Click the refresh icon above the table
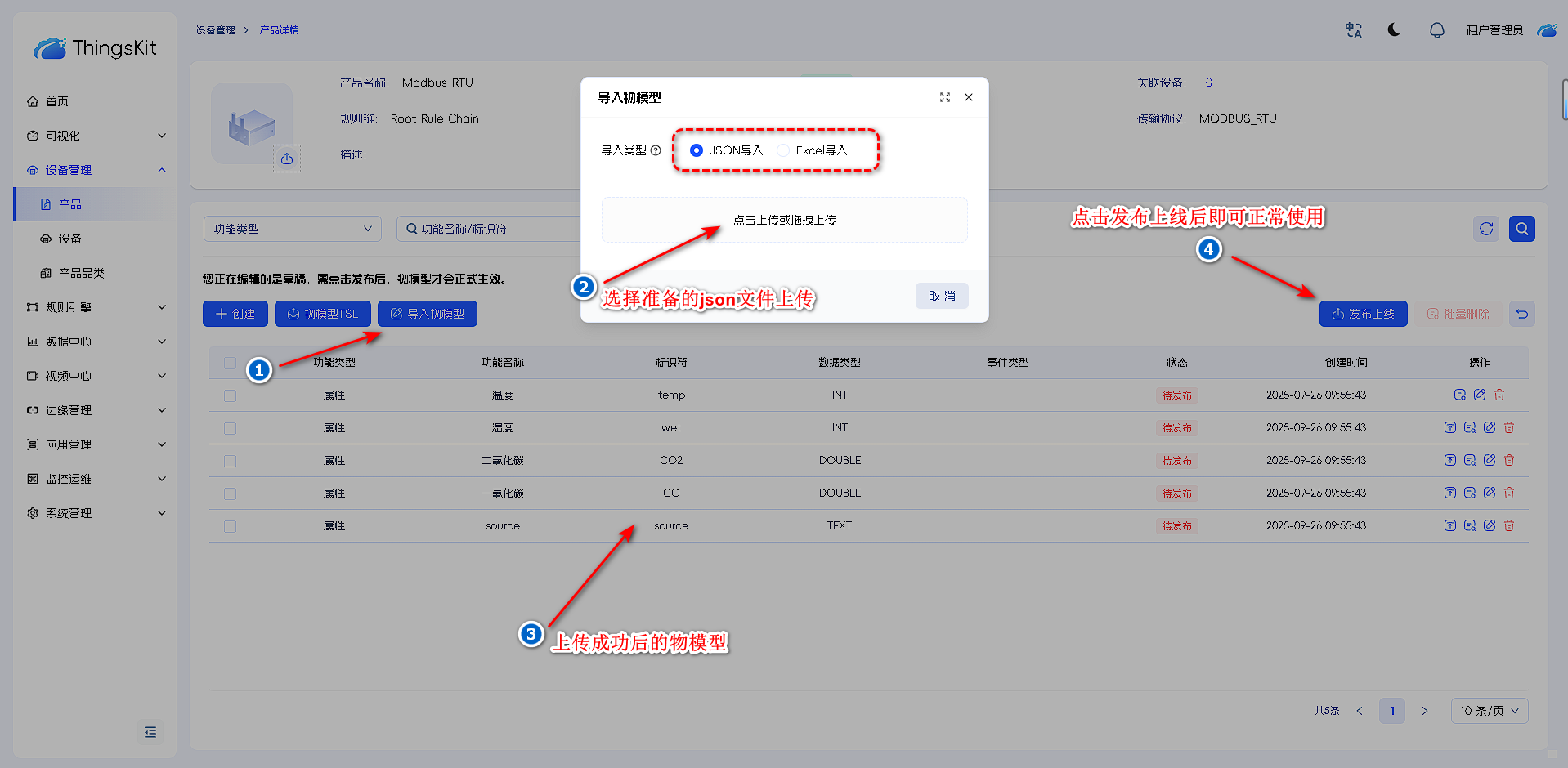The width and height of the screenshot is (1568, 768). (x=1486, y=229)
